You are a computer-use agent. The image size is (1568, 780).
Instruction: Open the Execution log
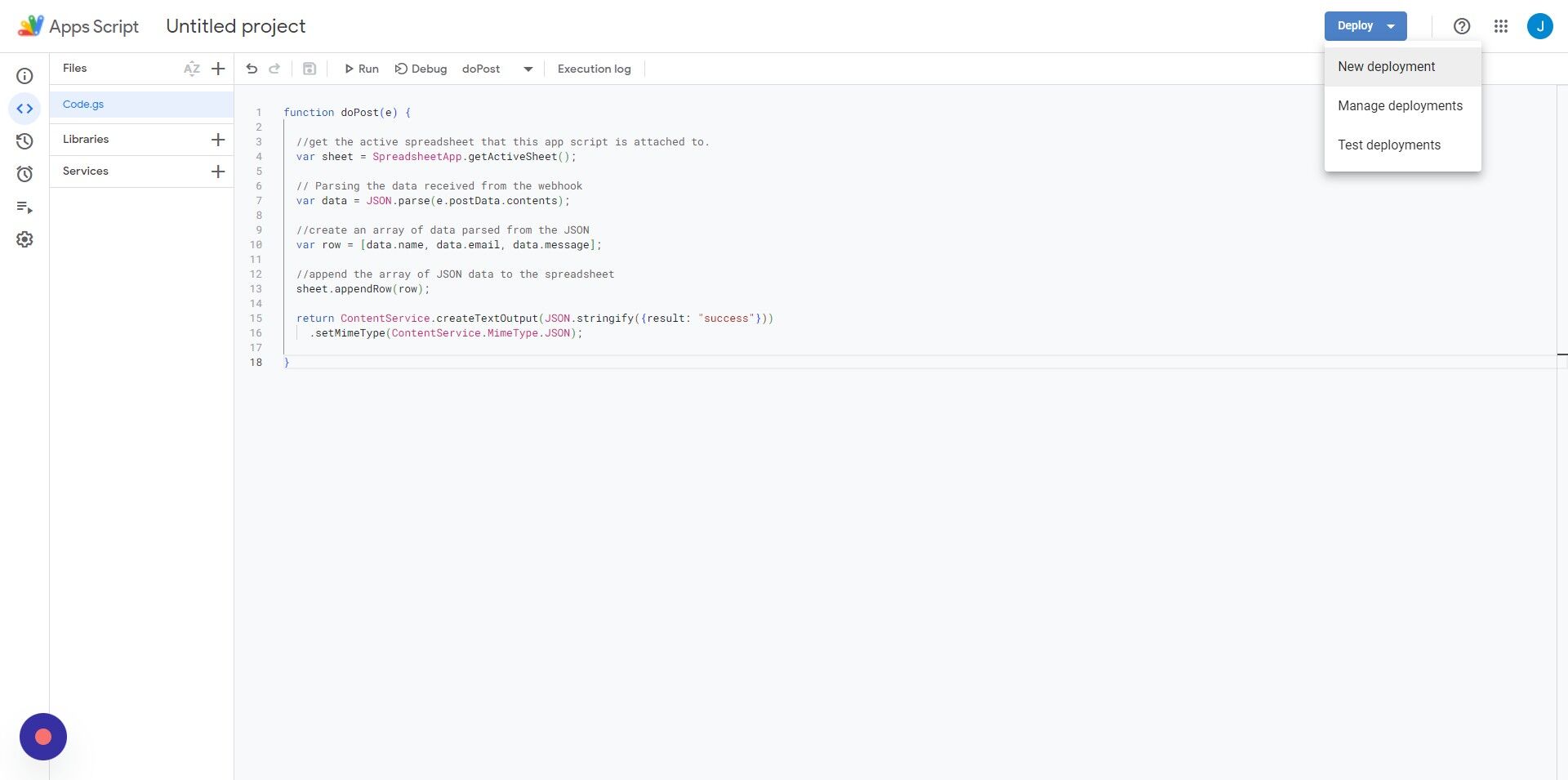(x=594, y=69)
